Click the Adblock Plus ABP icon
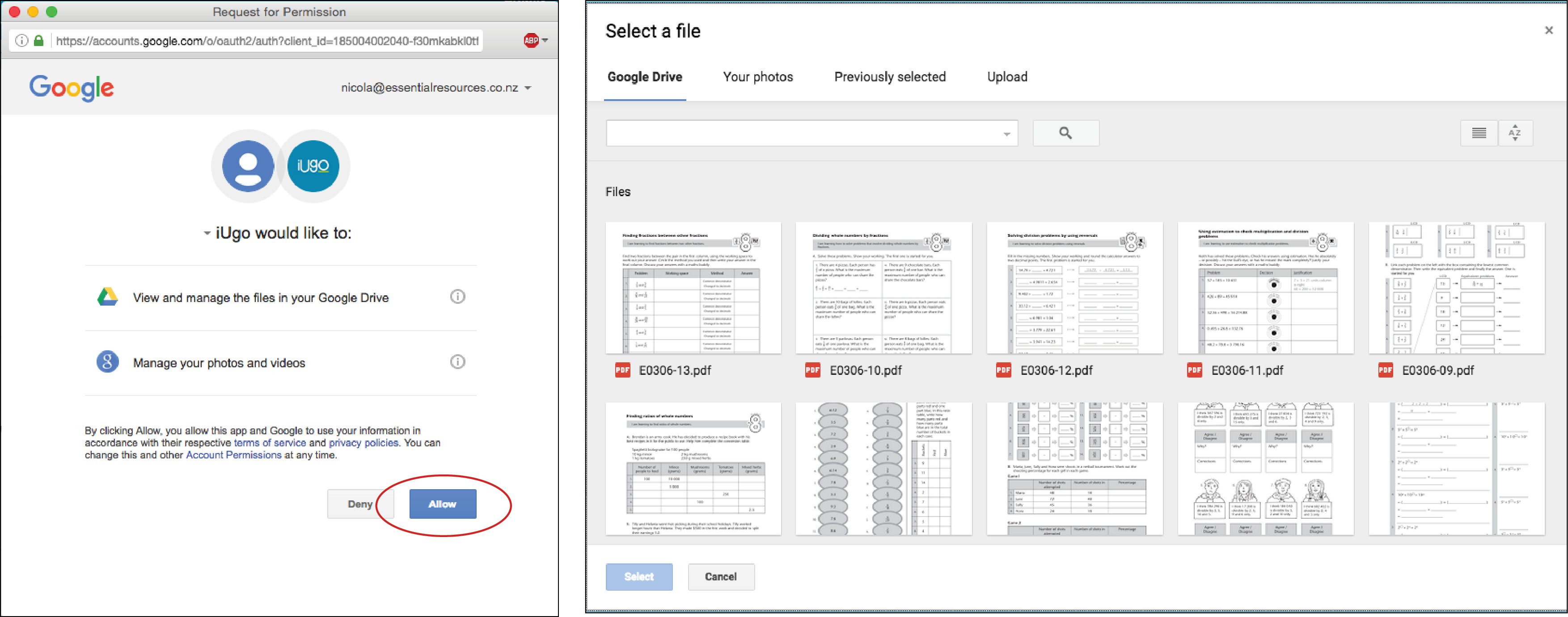Screen dimensions: 1568x617 click(531, 41)
